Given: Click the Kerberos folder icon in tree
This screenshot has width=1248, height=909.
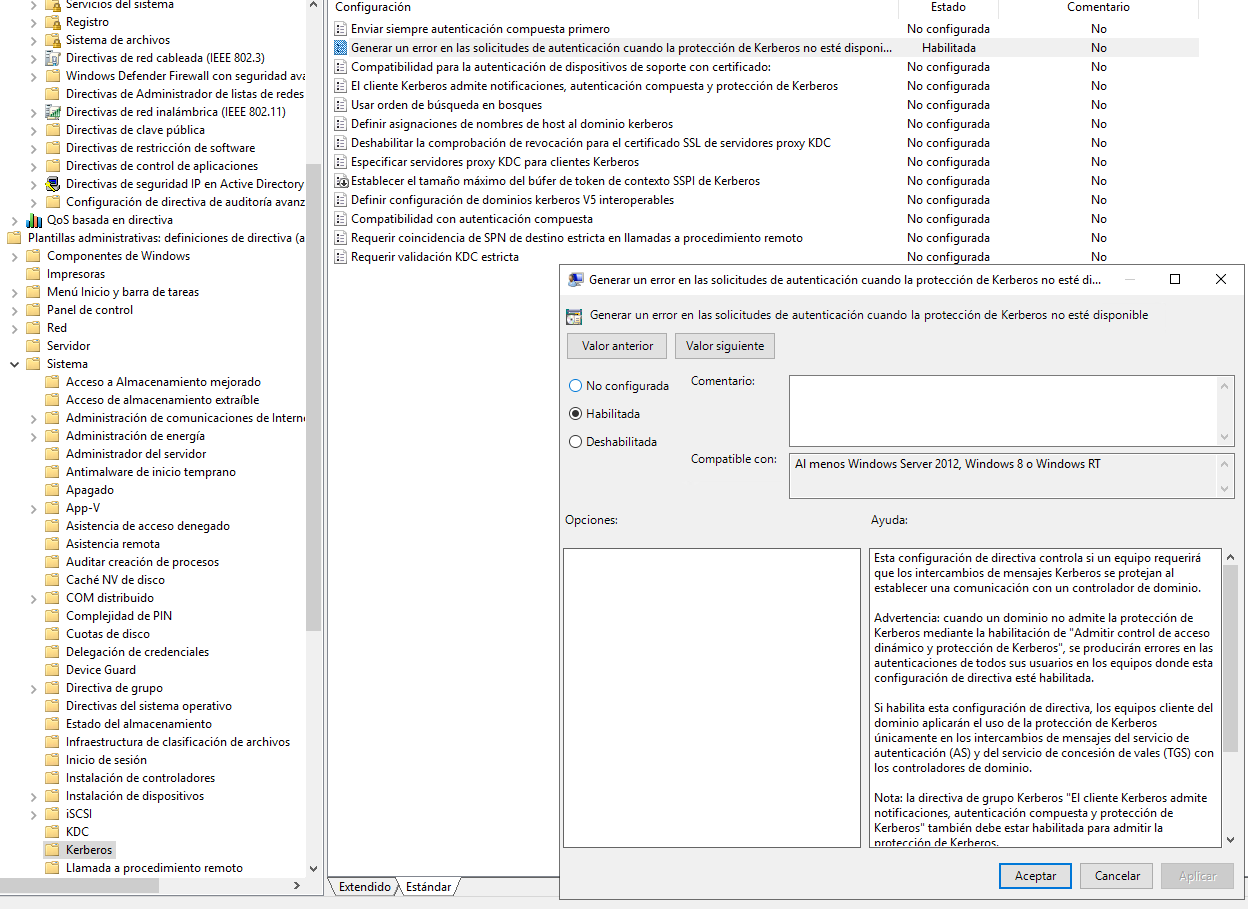Looking at the screenshot, I should tap(53, 850).
